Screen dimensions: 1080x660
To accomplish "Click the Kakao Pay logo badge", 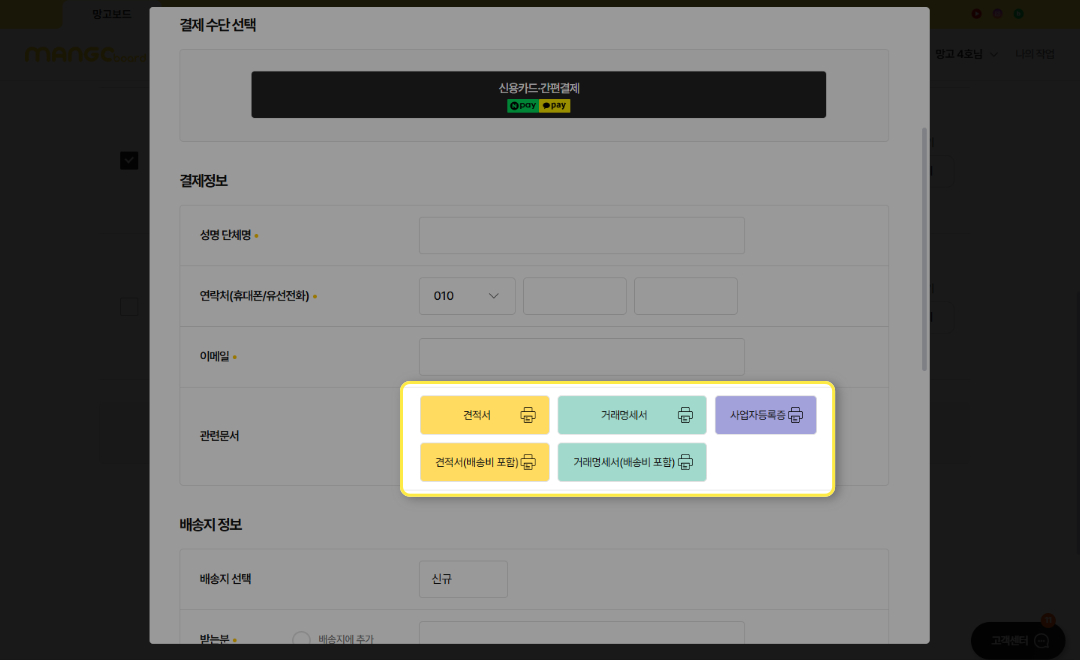I will pos(555,105).
